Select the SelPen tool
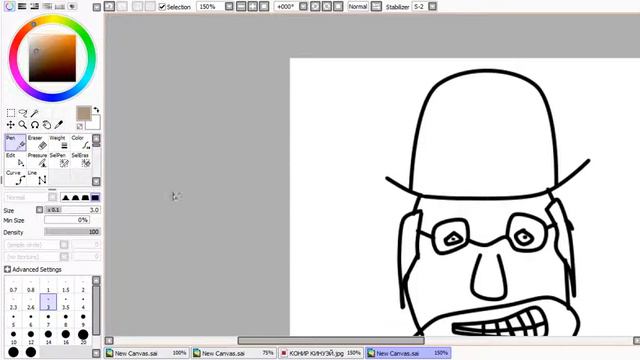Viewport: 640px width, 360px height. (59, 160)
